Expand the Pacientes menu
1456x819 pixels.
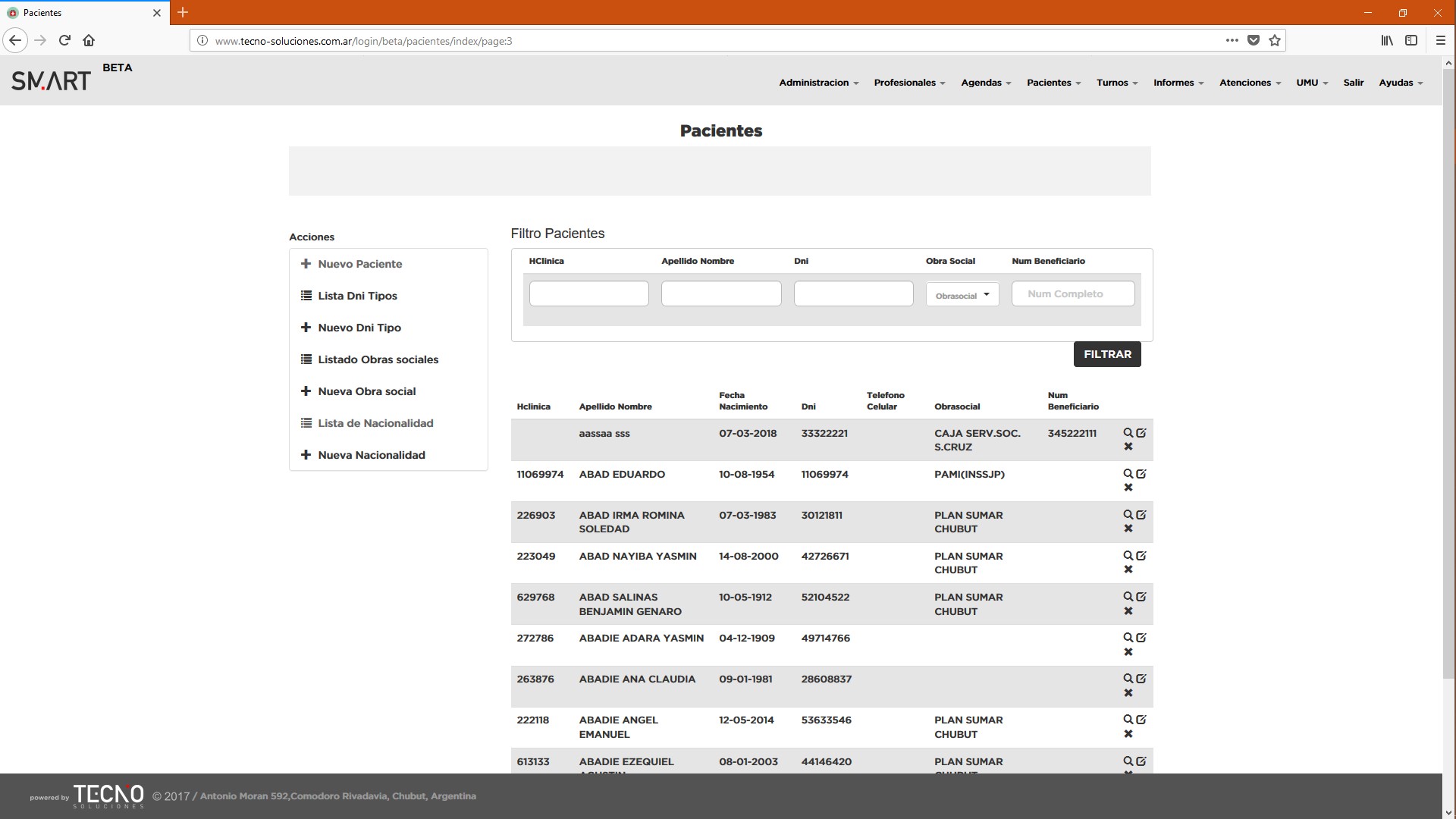1053,83
